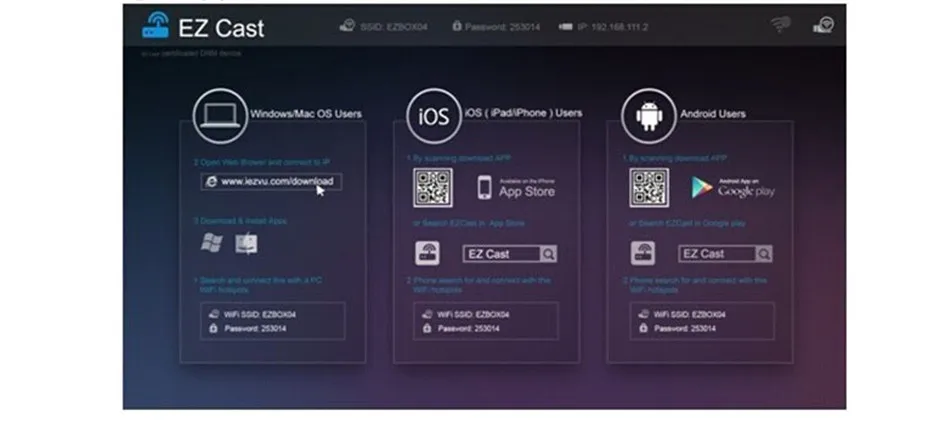This screenshot has height=427, width=950.
Task: Click the EZ Cast search field under Android
Action: 725,254
